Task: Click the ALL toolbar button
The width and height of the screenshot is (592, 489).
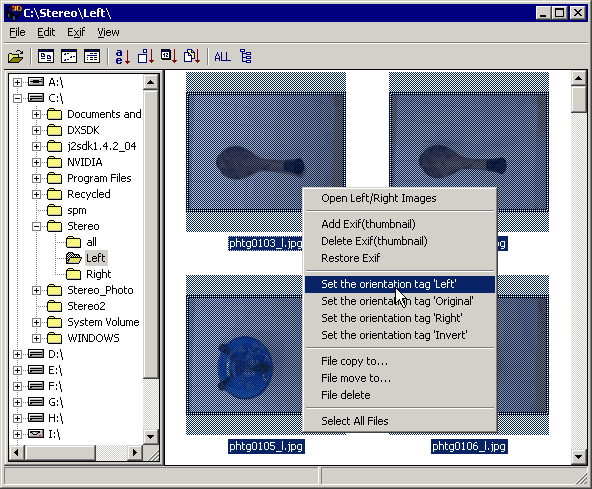Action: (222, 57)
